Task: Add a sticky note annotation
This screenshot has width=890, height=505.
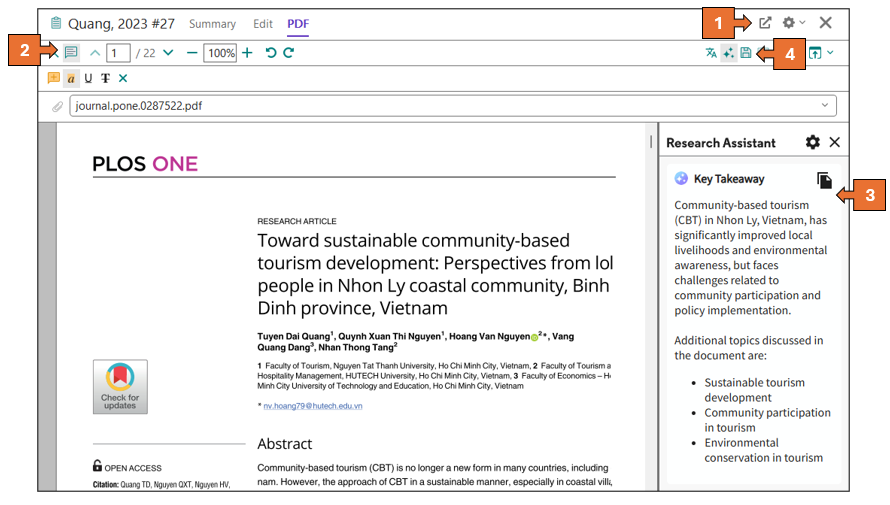Action: 54,78
